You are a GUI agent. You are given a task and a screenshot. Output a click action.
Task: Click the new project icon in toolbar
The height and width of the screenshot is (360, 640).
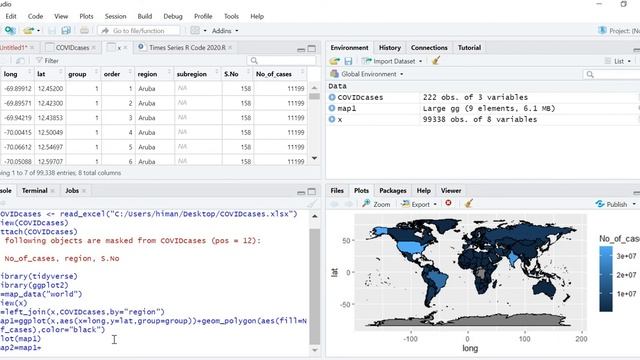coord(10,31)
